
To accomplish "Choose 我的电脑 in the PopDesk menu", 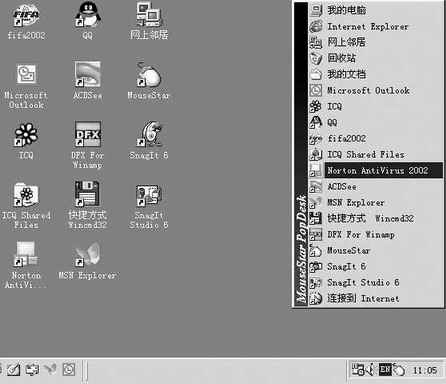I will pyautogui.click(x=376, y=10).
